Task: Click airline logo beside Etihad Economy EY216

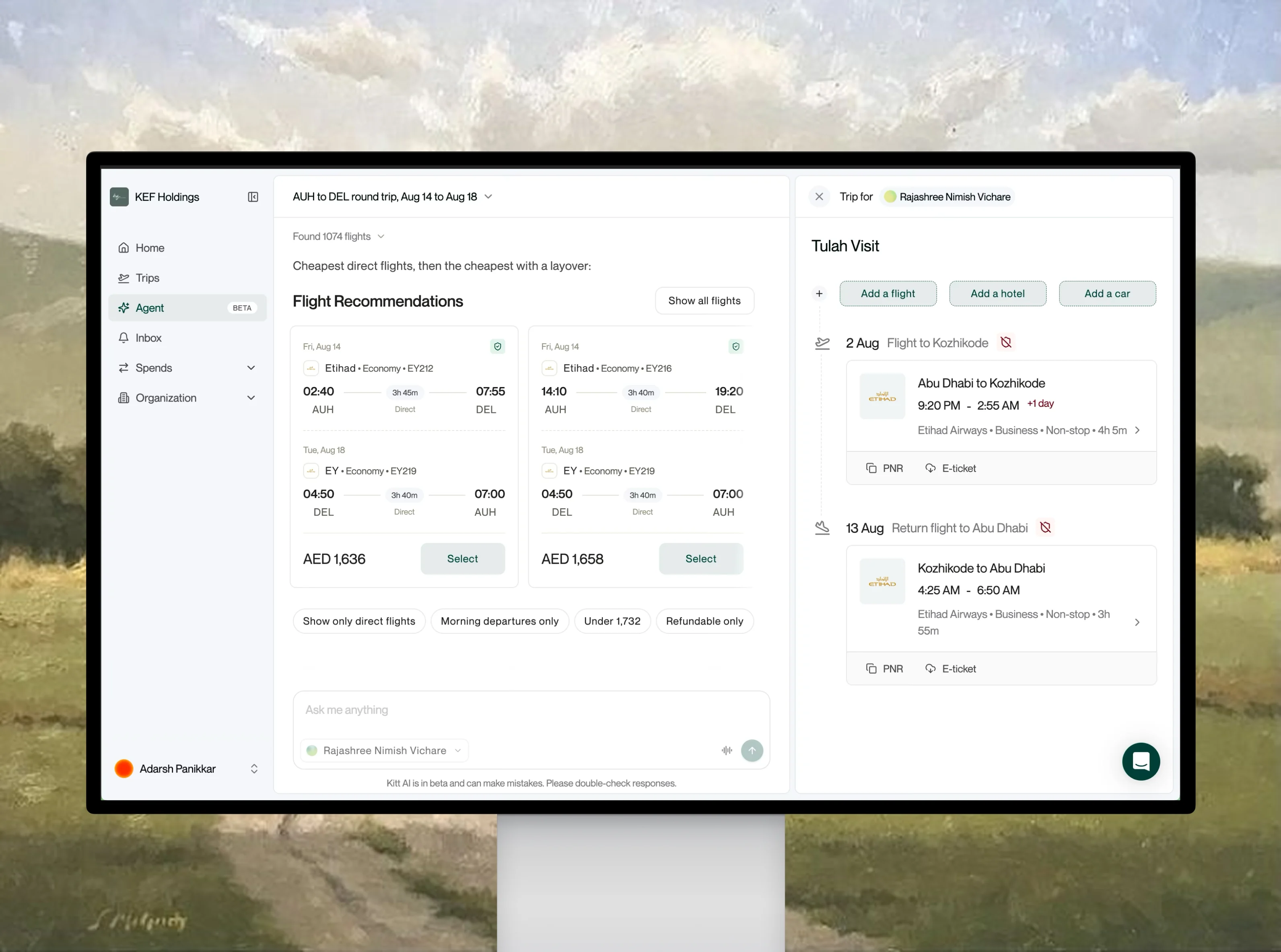Action: (x=549, y=368)
